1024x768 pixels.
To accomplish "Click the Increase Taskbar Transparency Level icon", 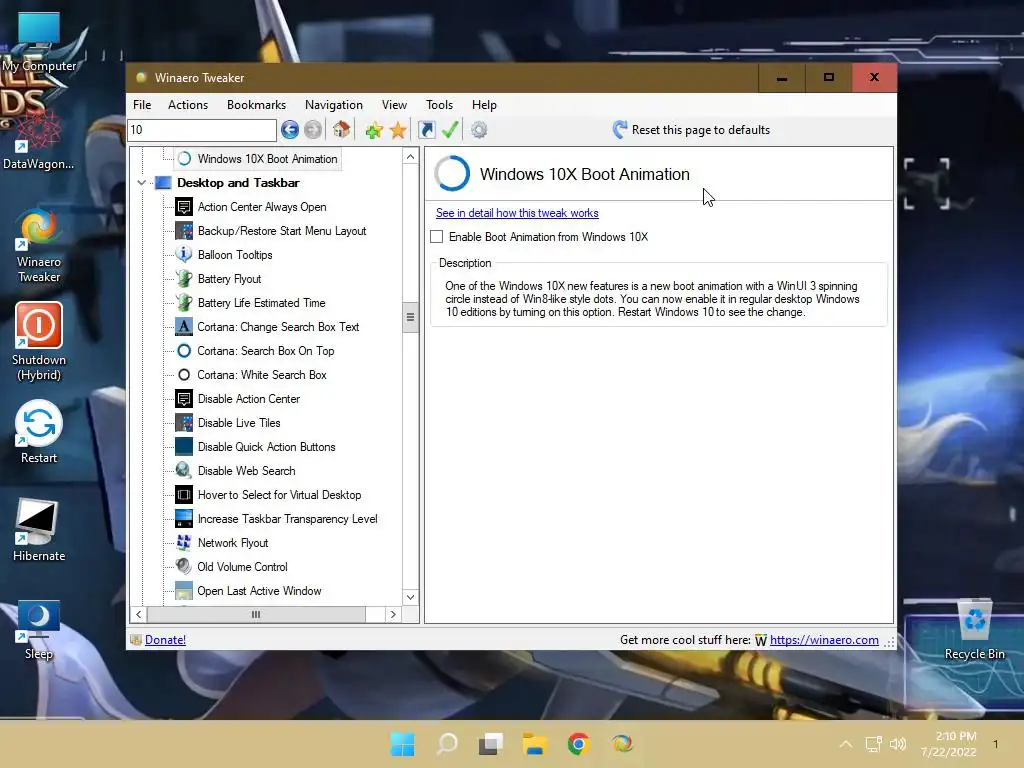I will click(x=184, y=519).
